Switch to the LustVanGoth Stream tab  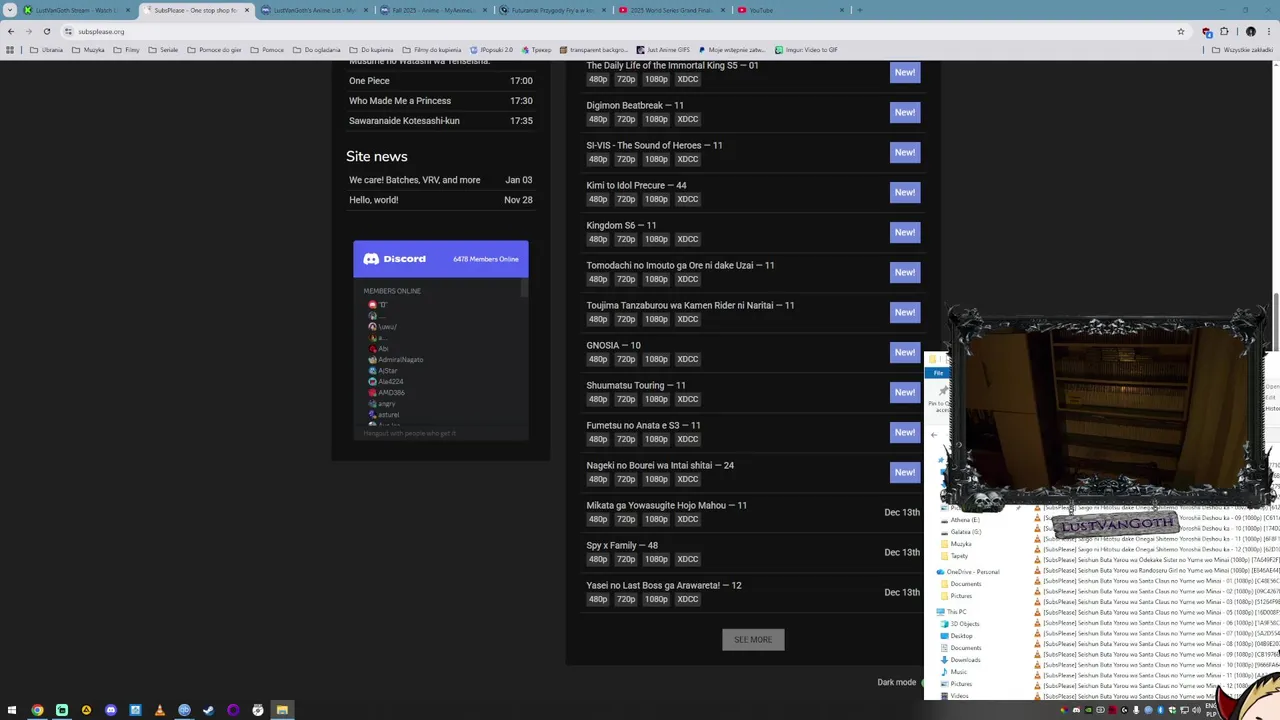[76, 10]
